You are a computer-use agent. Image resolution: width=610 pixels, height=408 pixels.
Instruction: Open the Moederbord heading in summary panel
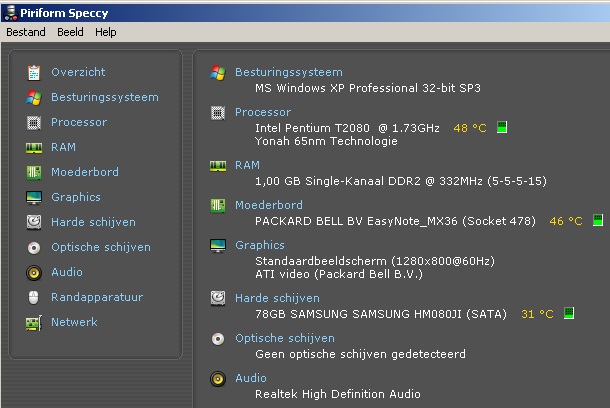[x=268, y=205]
